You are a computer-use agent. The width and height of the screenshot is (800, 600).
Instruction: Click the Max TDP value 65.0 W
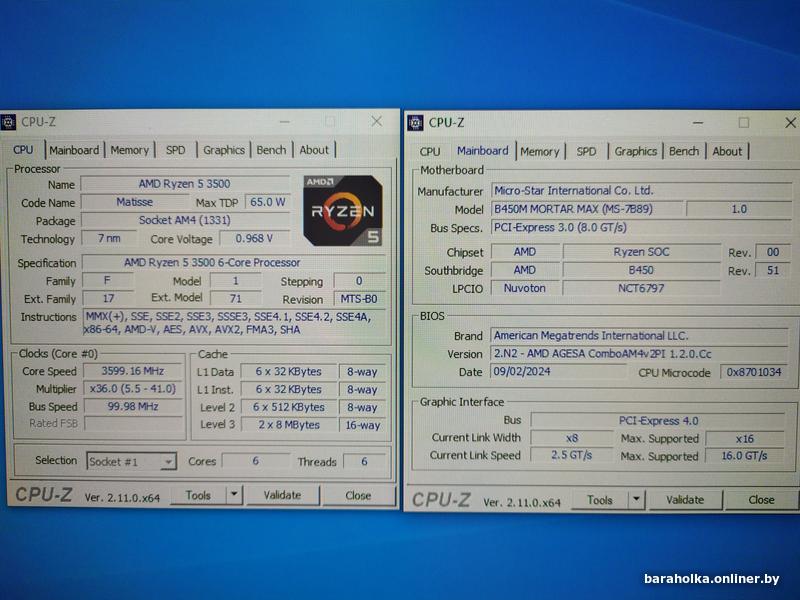267,202
